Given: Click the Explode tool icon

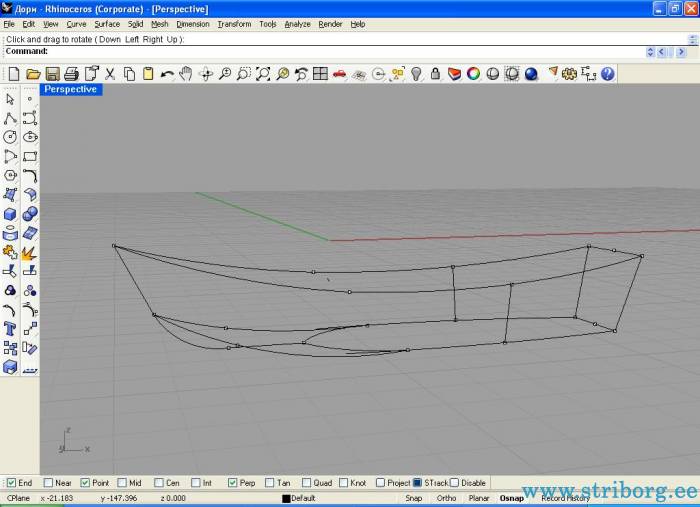Looking at the screenshot, I should (x=29, y=252).
